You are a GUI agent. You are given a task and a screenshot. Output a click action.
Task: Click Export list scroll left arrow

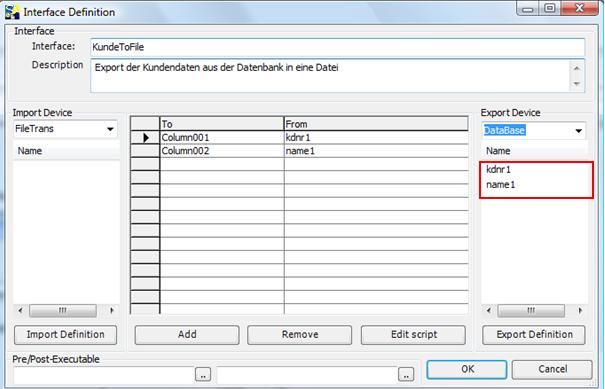(x=489, y=310)
